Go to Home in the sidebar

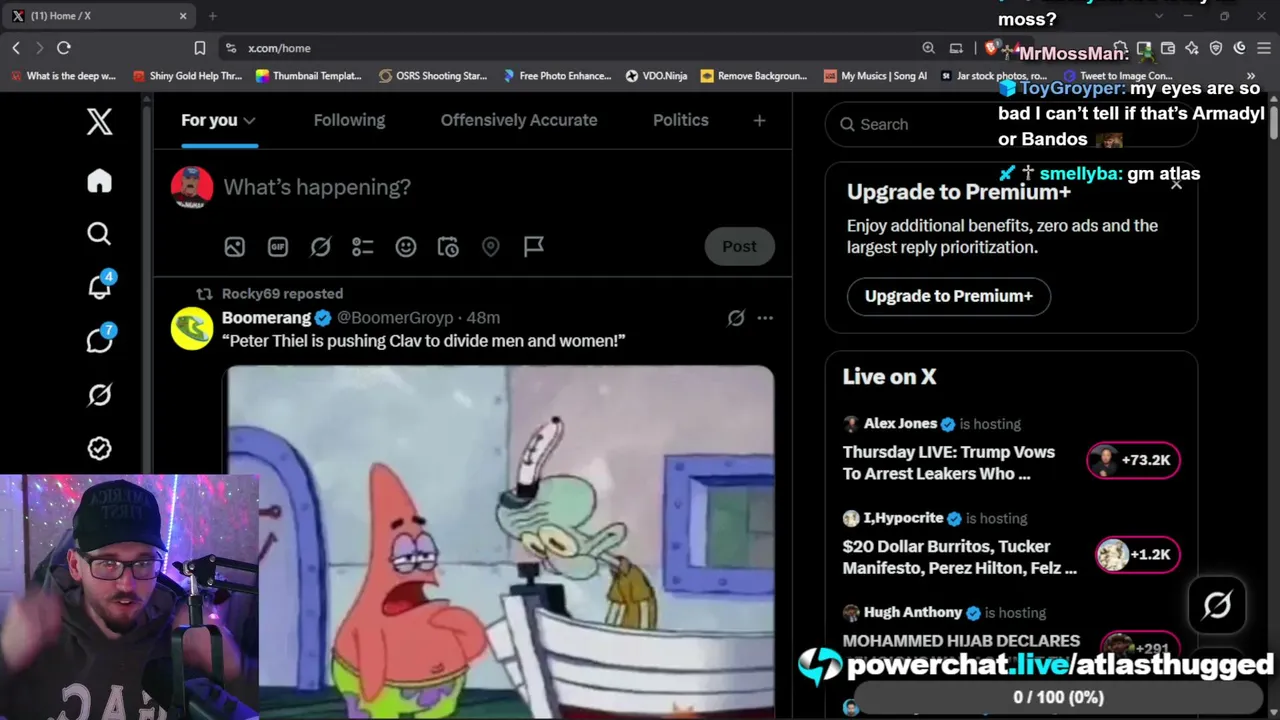(x=99, y=181)
